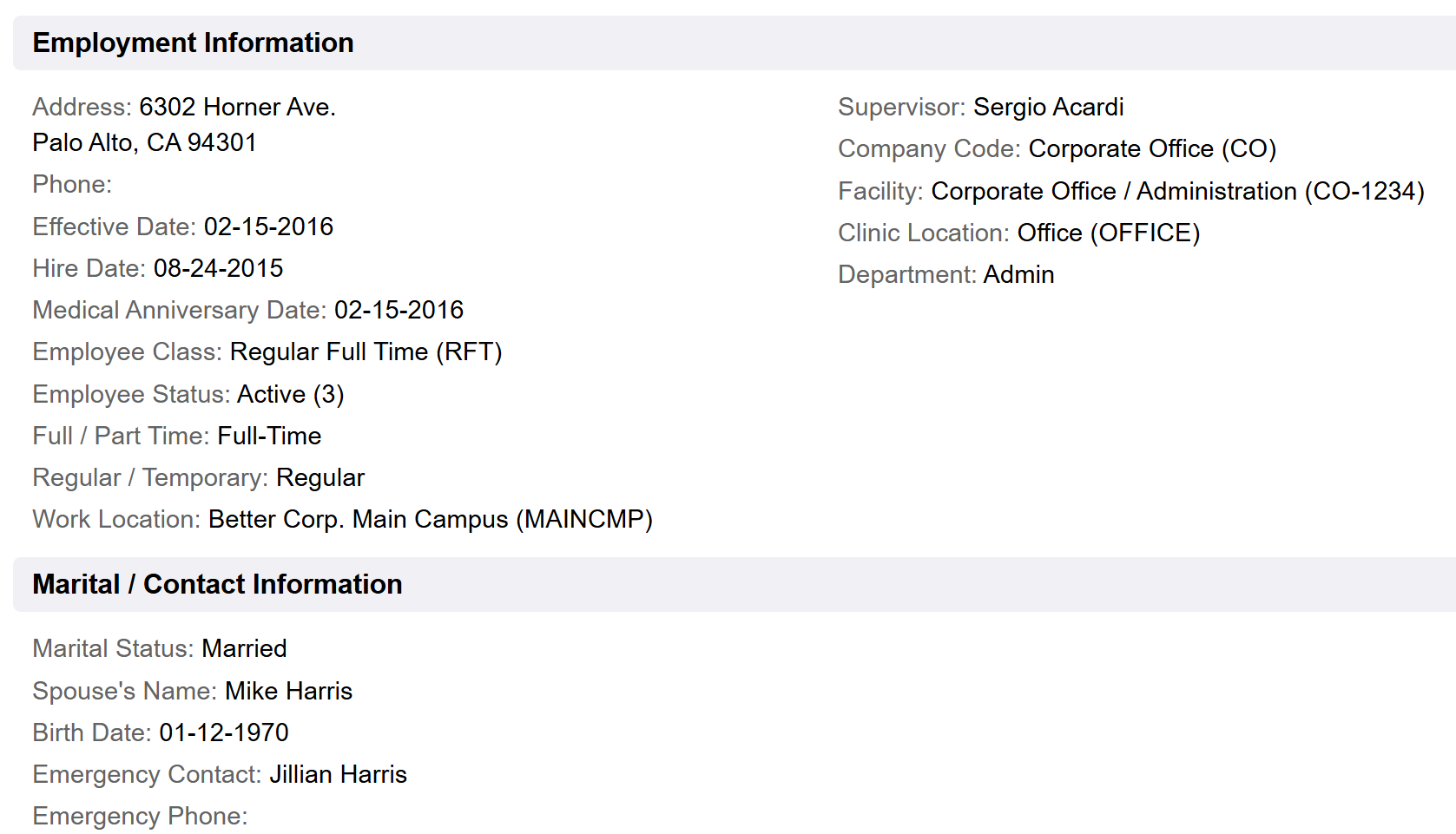This screenshot has width=1456, height=834.
Task: Click Marital Status value Married
Action: [x=244, y=648]
